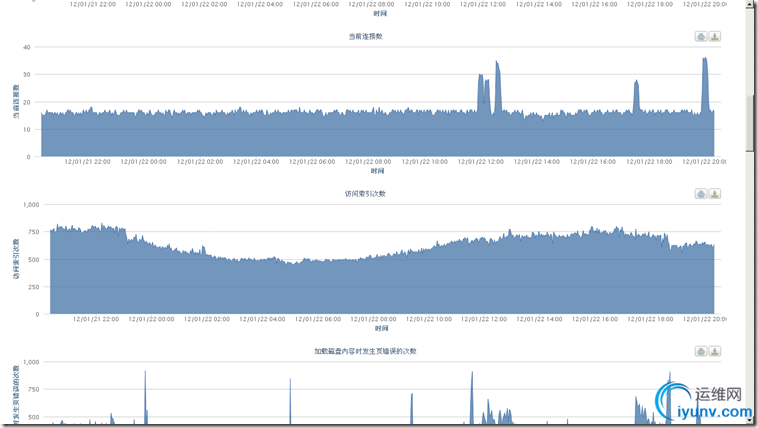The image size is (758, 428).
Task: Click 12/01/22 06:00 tick on connections chart axis
Action: pos(312,162)
